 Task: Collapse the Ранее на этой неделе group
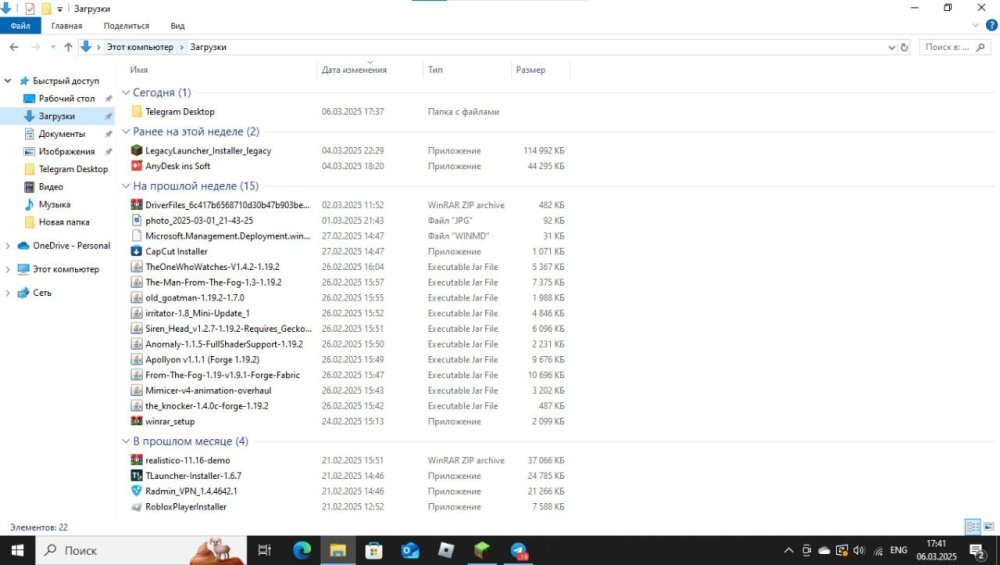126,132
